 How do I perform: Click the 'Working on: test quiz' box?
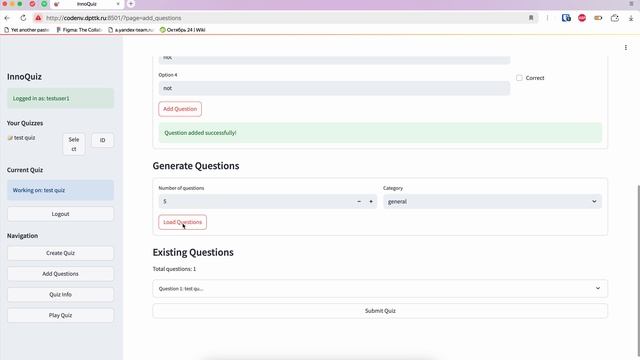tap(60, 190)
